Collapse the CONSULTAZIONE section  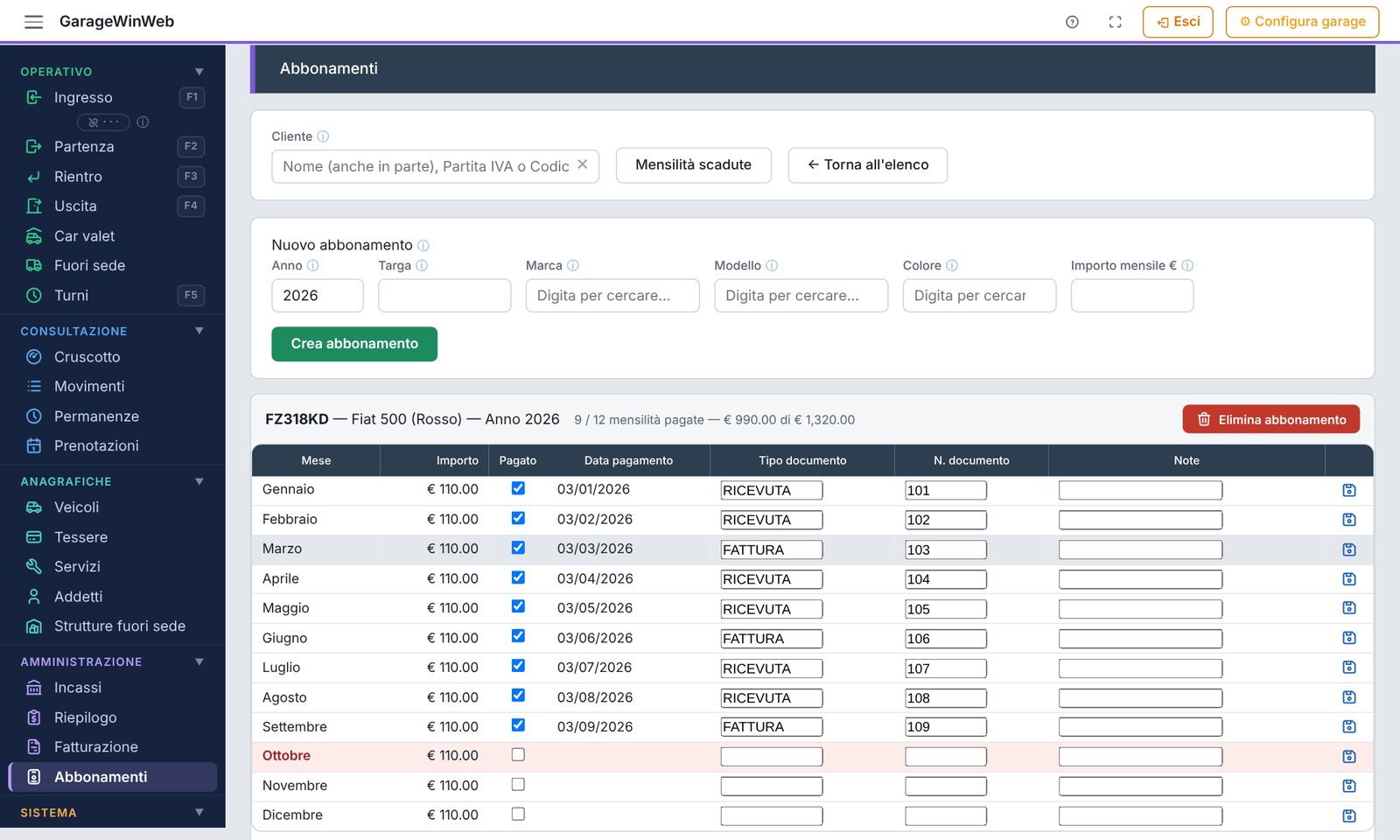tap(199, 331)
